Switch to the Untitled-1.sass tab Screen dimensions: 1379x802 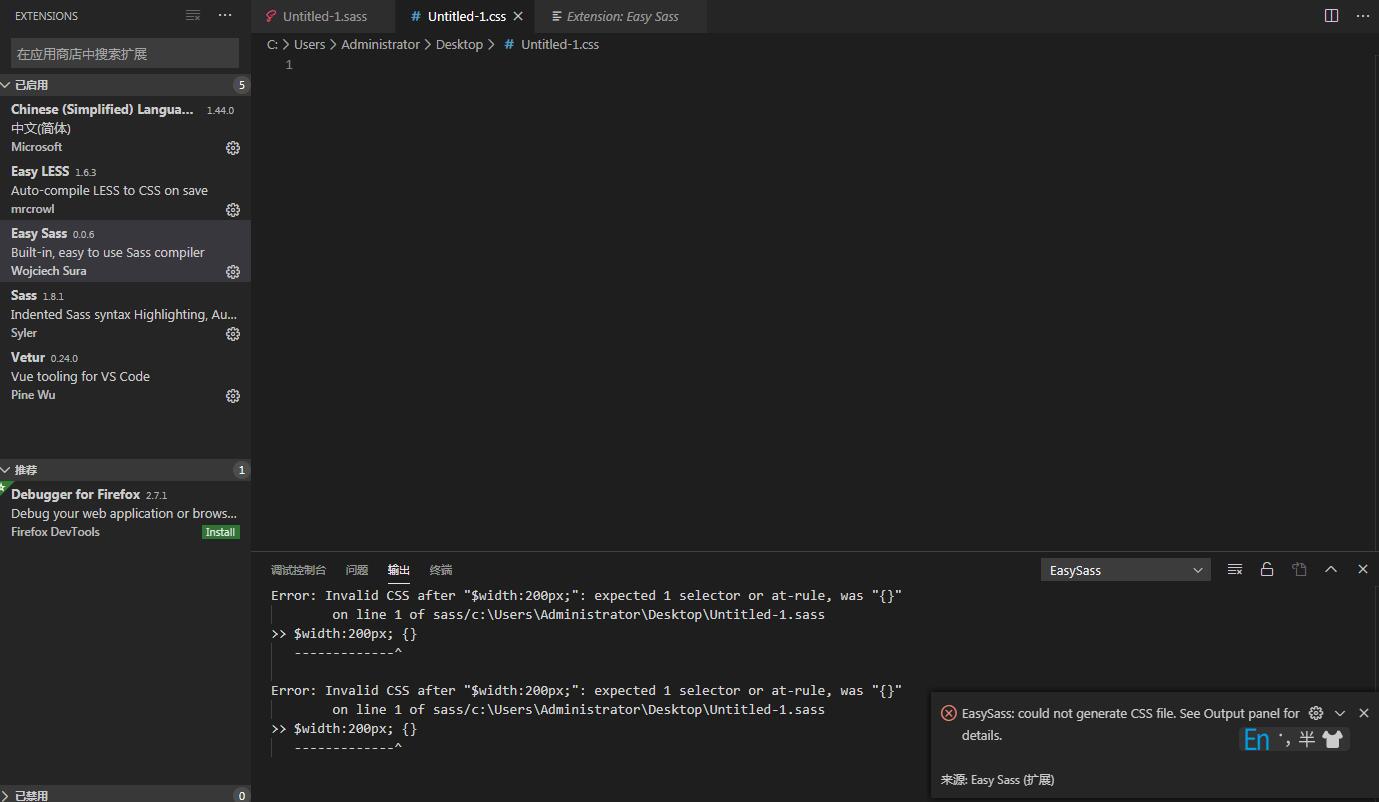pos(324,16)
